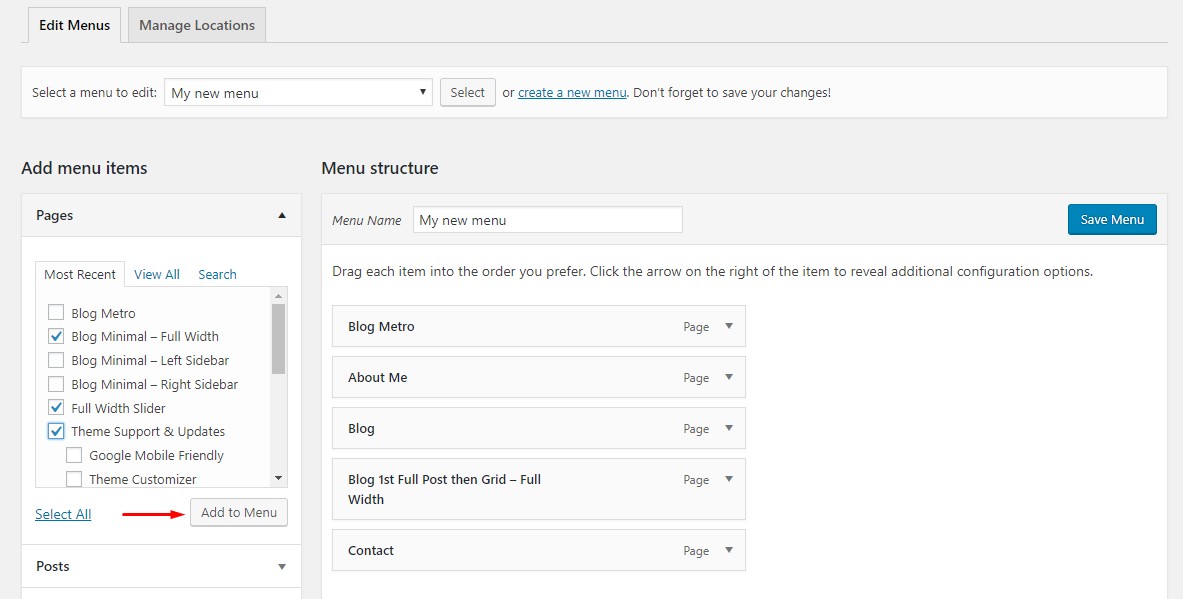Switch to the Manage Locations tab

pyautogui.click(x=197, y=25)
